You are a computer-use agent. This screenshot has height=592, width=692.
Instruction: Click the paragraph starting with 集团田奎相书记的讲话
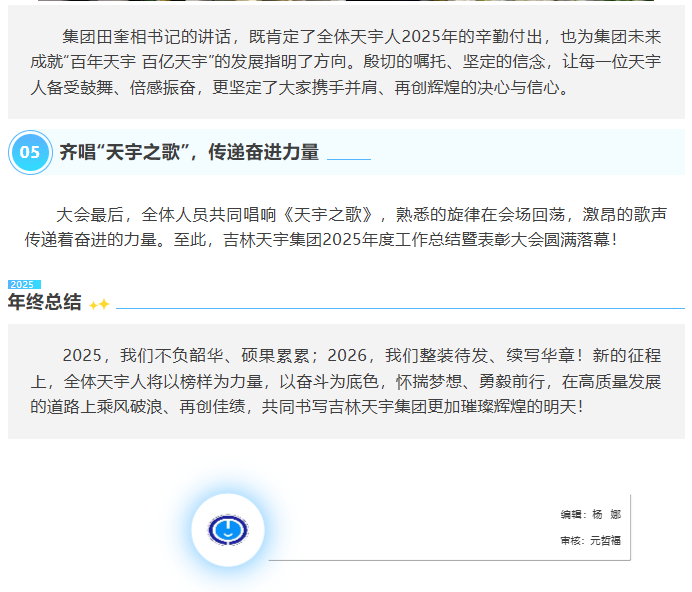pos(346,62)
